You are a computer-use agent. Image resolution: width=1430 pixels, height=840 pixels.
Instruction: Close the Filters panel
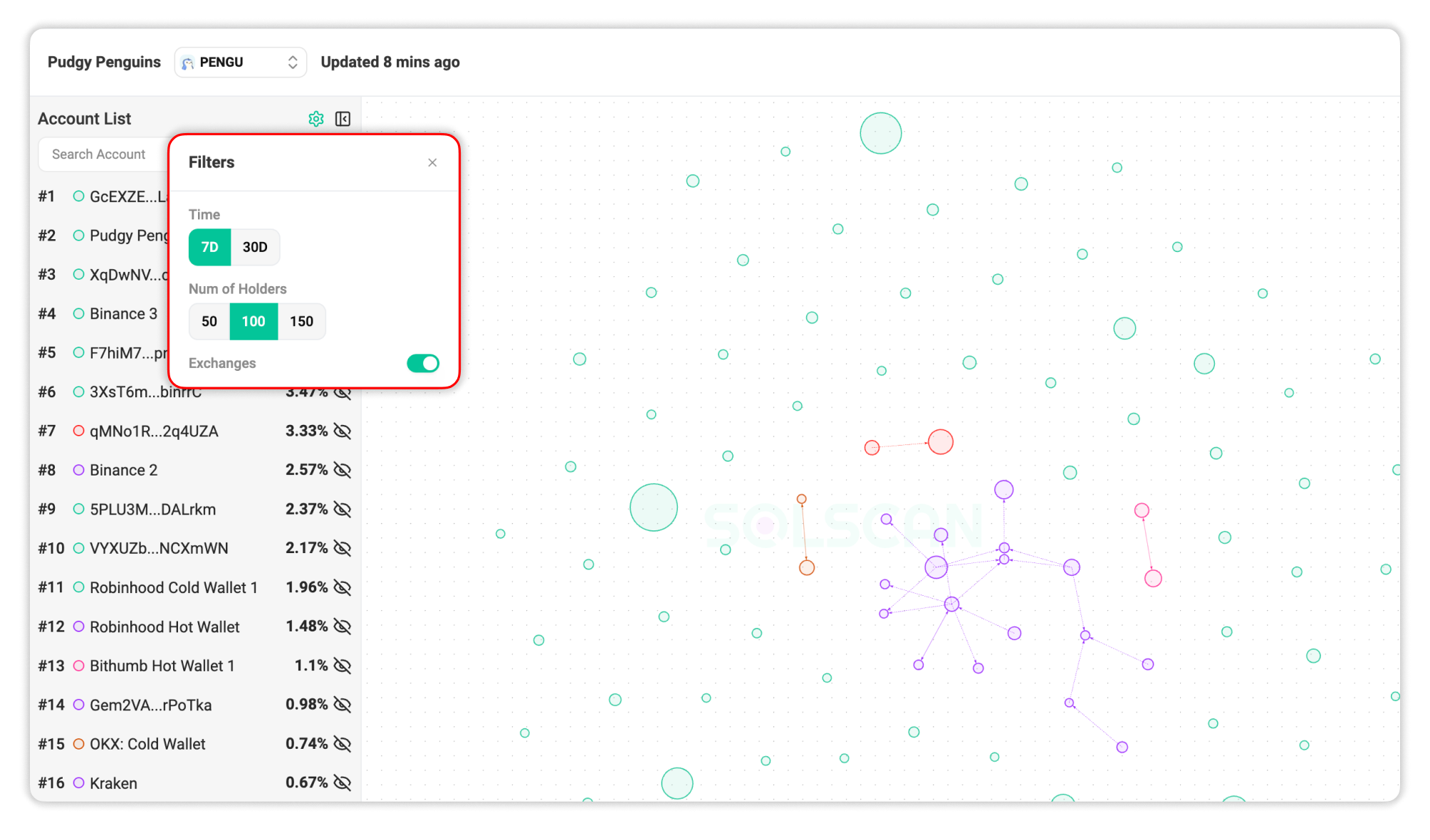tap(432, 162)
